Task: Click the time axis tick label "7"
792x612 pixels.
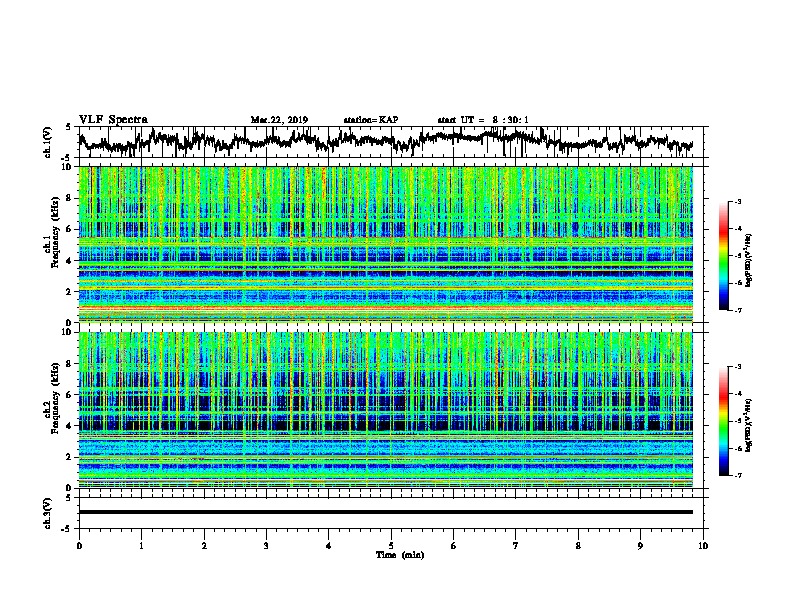Action: (516, 546)
